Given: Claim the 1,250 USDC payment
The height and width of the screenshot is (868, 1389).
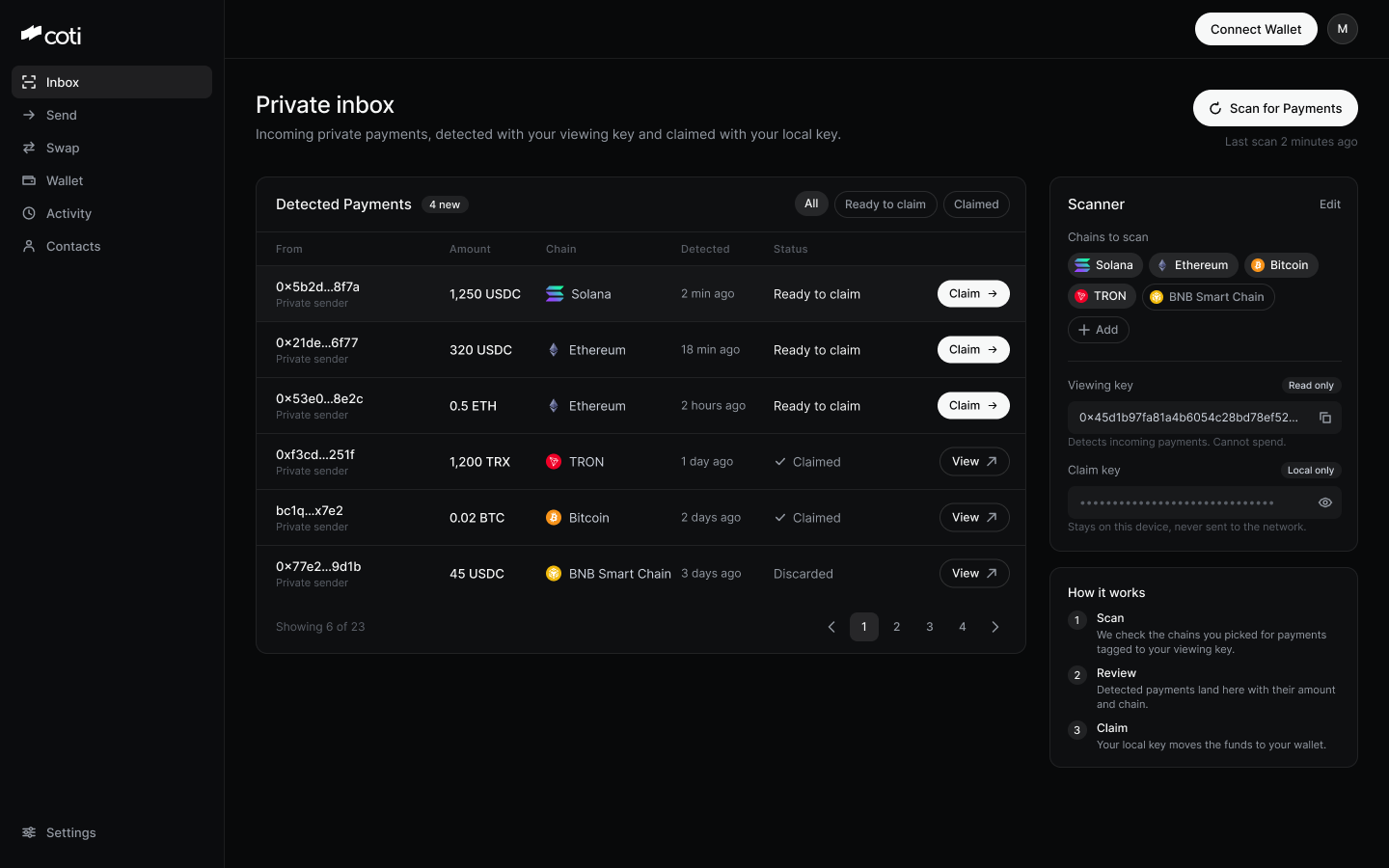Looking at the screenshot, I should pyautogui.click(x=973, y=294).
